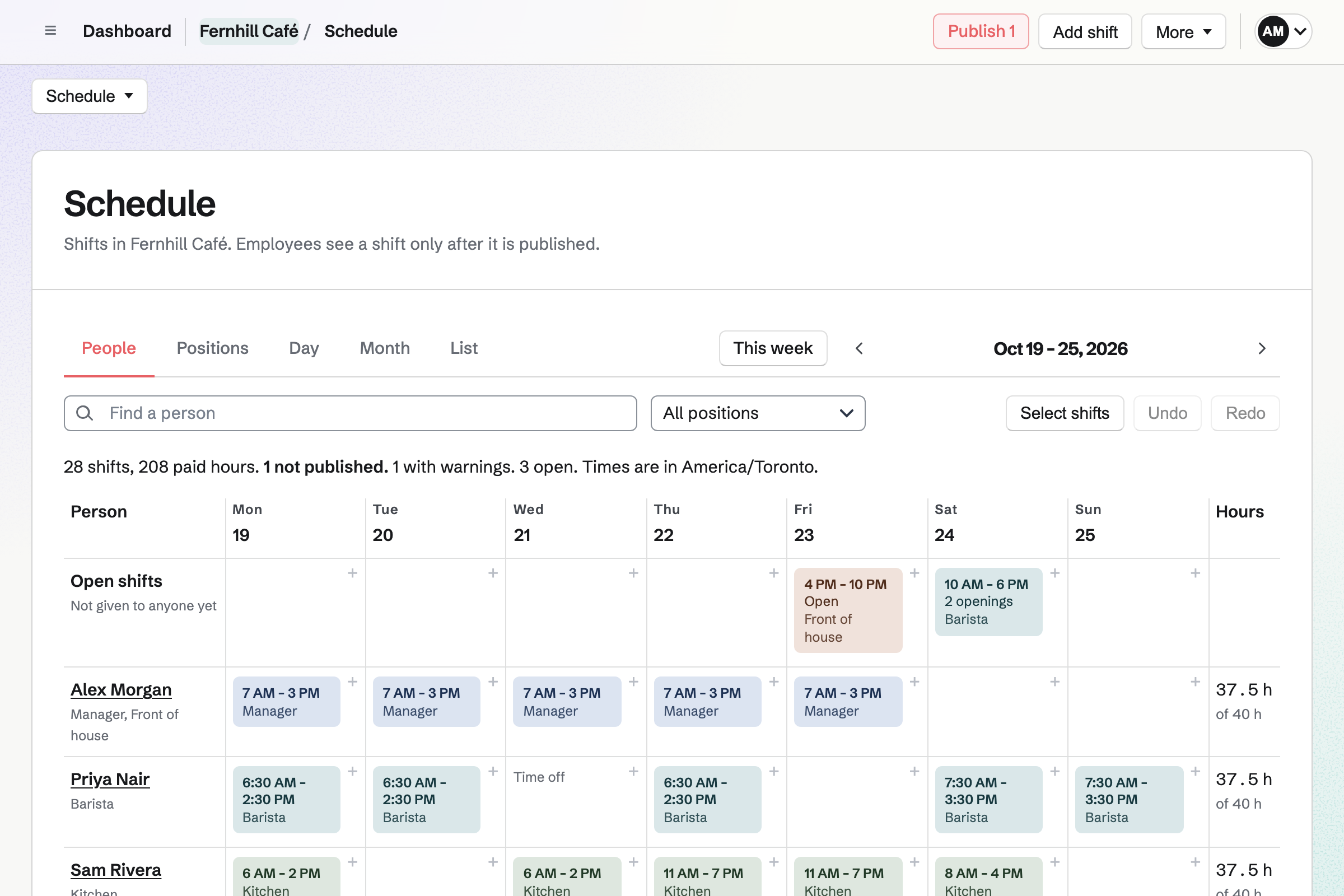Open the hamburger navigation menu
The height and width of the screenshot is (896, 1344).
pos(50,31)
